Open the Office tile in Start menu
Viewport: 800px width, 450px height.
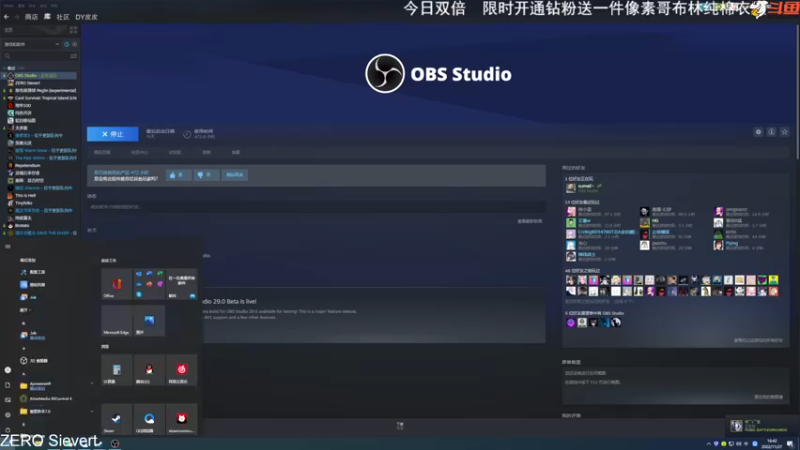116,284
